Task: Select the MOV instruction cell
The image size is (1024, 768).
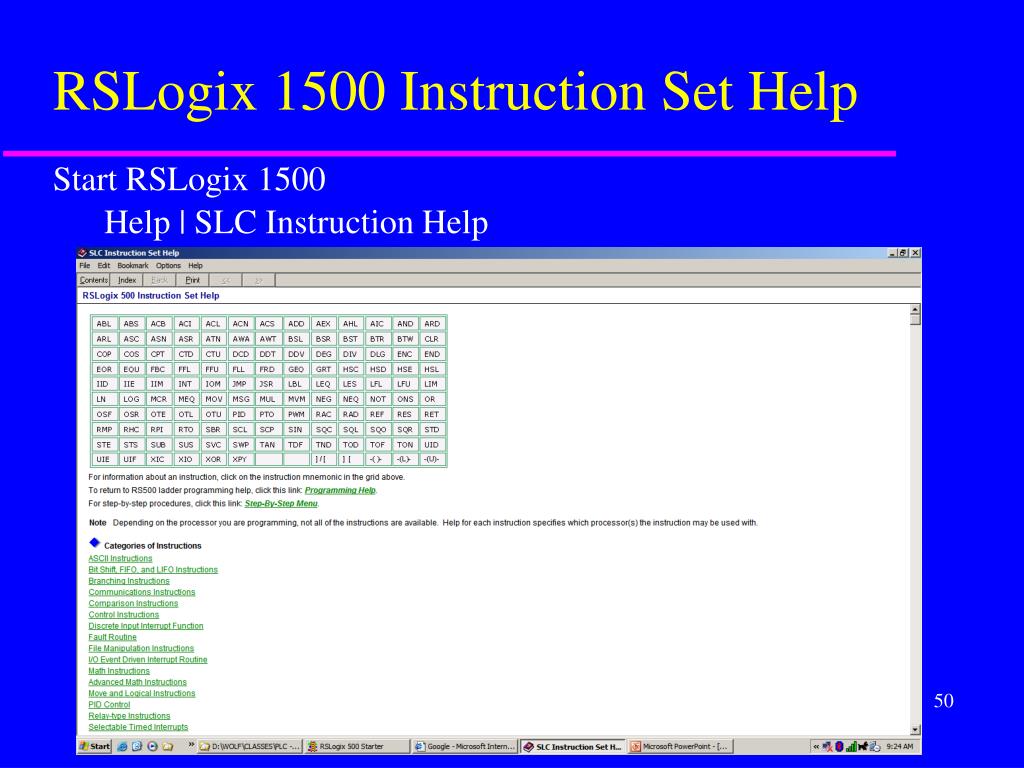Action: (x=213, y=399)
